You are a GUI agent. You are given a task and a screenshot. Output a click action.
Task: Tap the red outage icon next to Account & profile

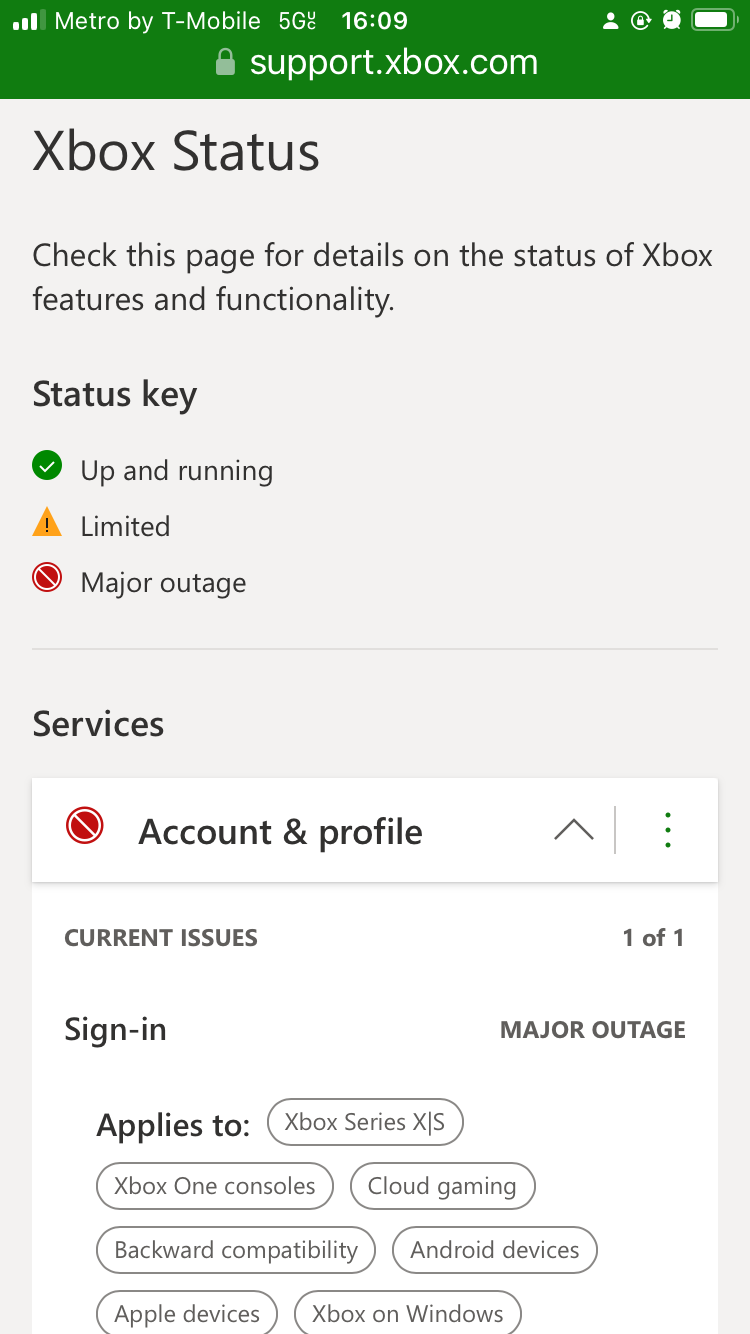(x=85, y=826)
